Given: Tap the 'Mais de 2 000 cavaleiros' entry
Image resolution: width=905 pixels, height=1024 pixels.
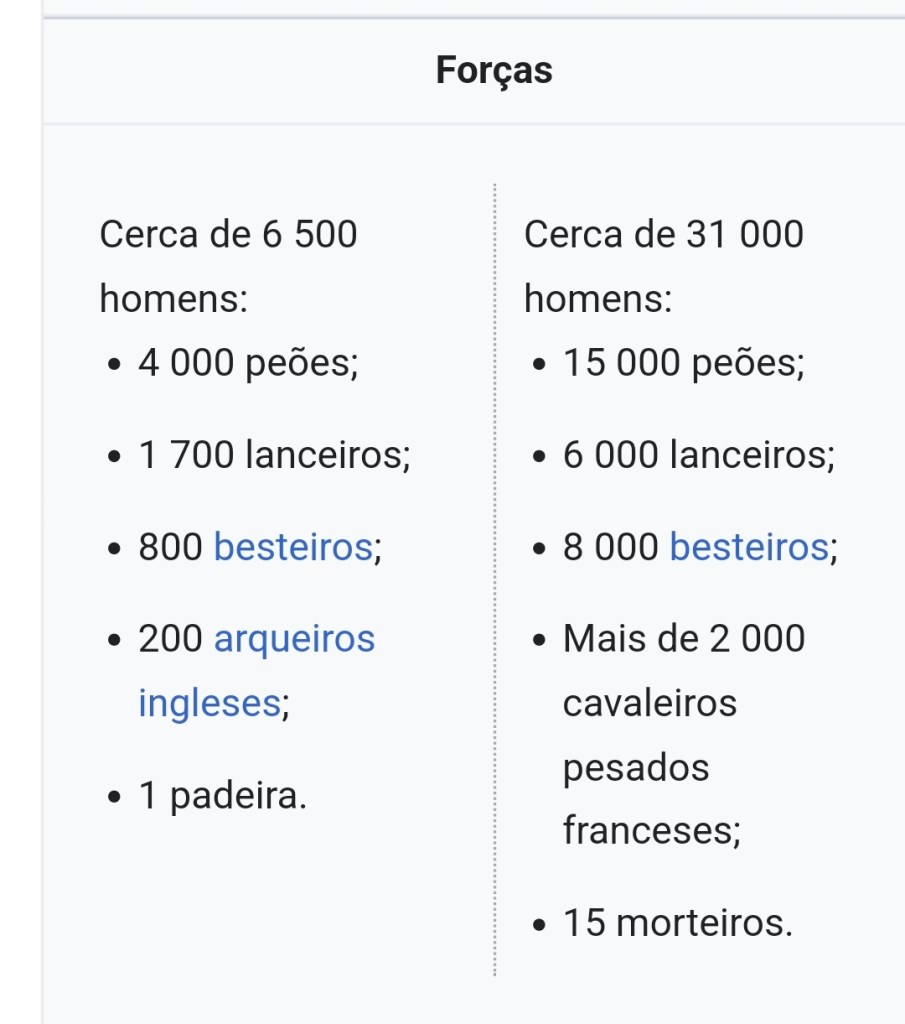Looking at the screenshot, I should pos(684,670).
